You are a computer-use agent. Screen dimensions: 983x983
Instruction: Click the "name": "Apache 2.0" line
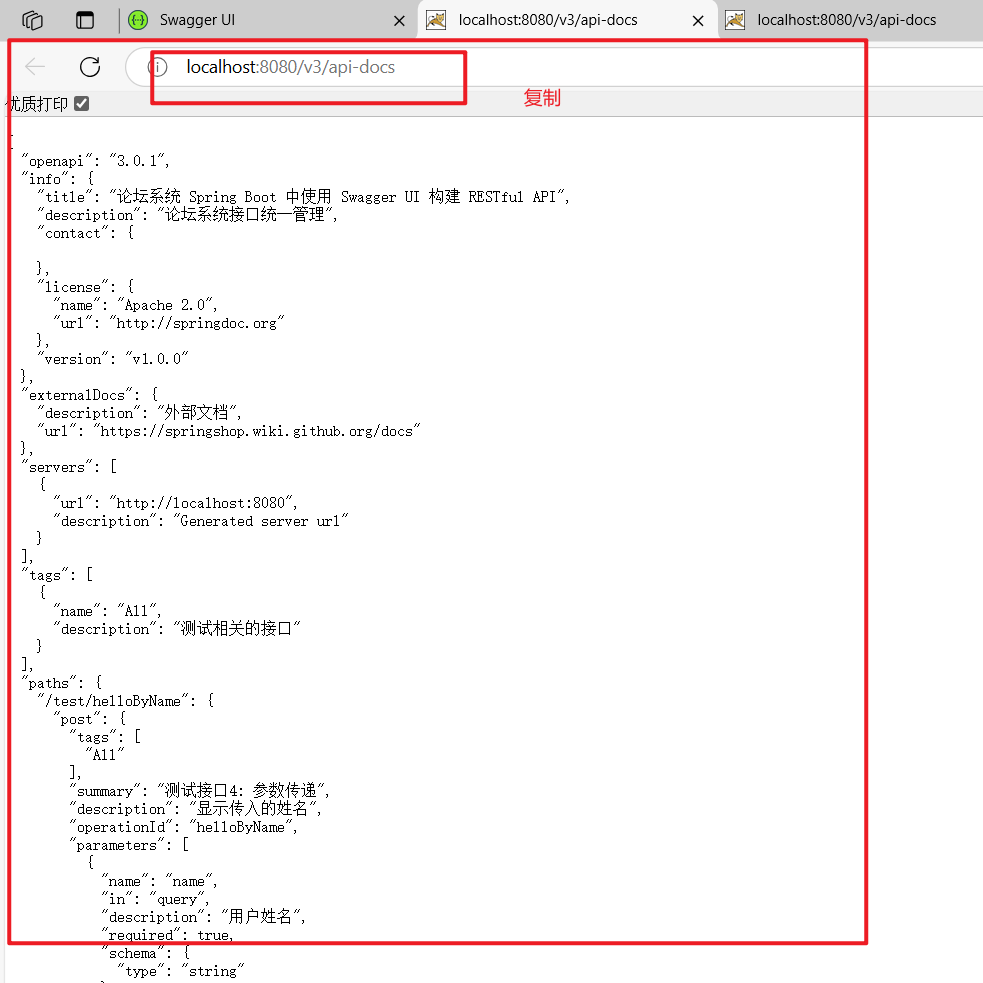(x=135, y=305)
